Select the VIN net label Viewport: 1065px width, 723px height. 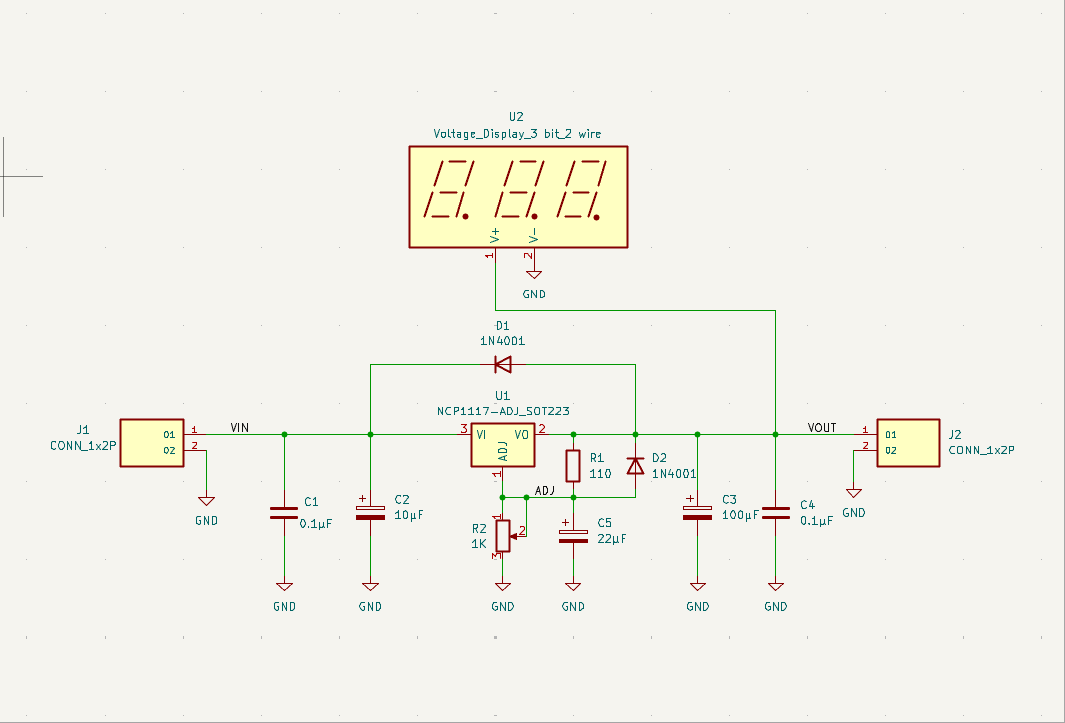coord(240,428)
